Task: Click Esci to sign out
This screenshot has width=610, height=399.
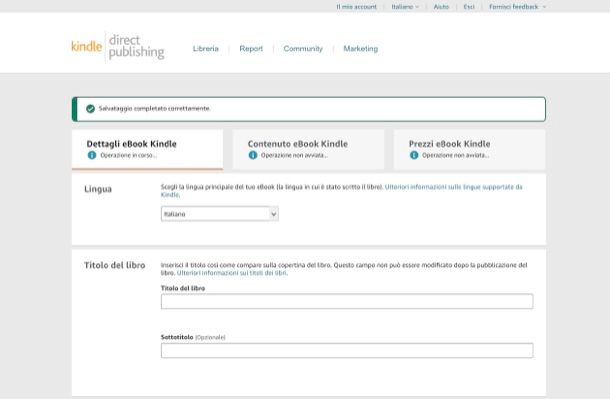Action: click(x=469, y=7)
